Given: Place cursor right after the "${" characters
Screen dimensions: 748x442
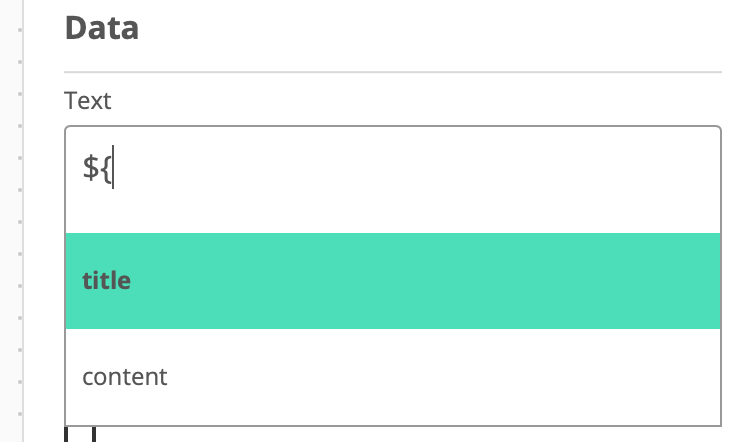Looking at the screenshot, I should 114,167.
